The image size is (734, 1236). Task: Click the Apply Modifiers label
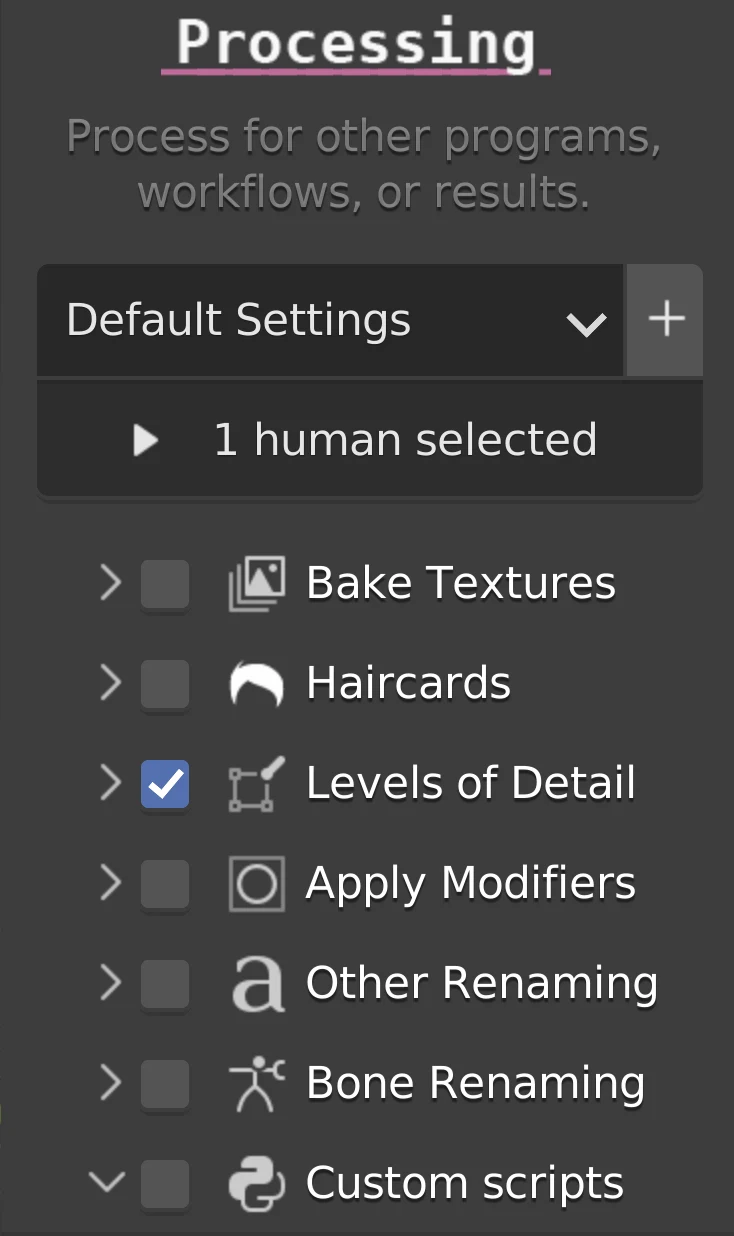coord(471,884)
